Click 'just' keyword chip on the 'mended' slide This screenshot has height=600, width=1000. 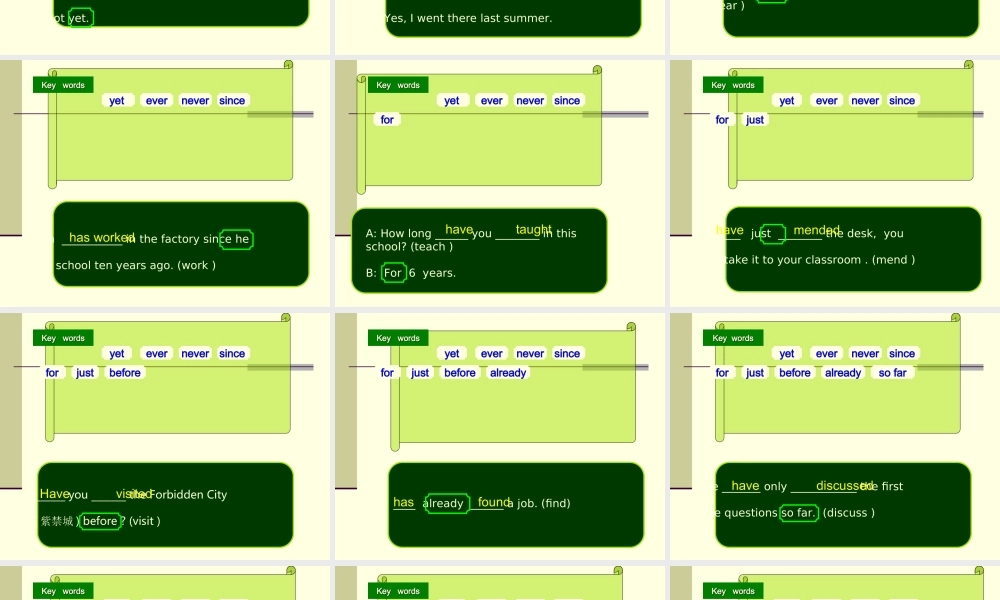(x=754, y=120)
